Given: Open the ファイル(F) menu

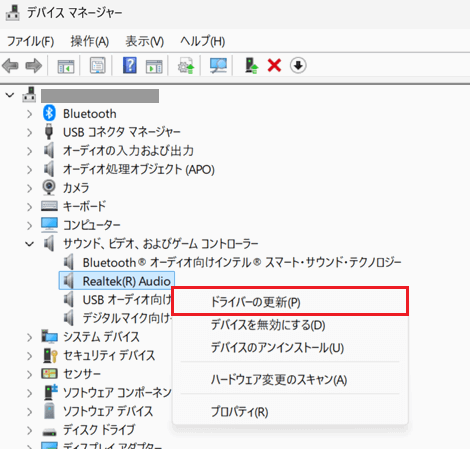Looking at the screenshot, I should (30, 41).
